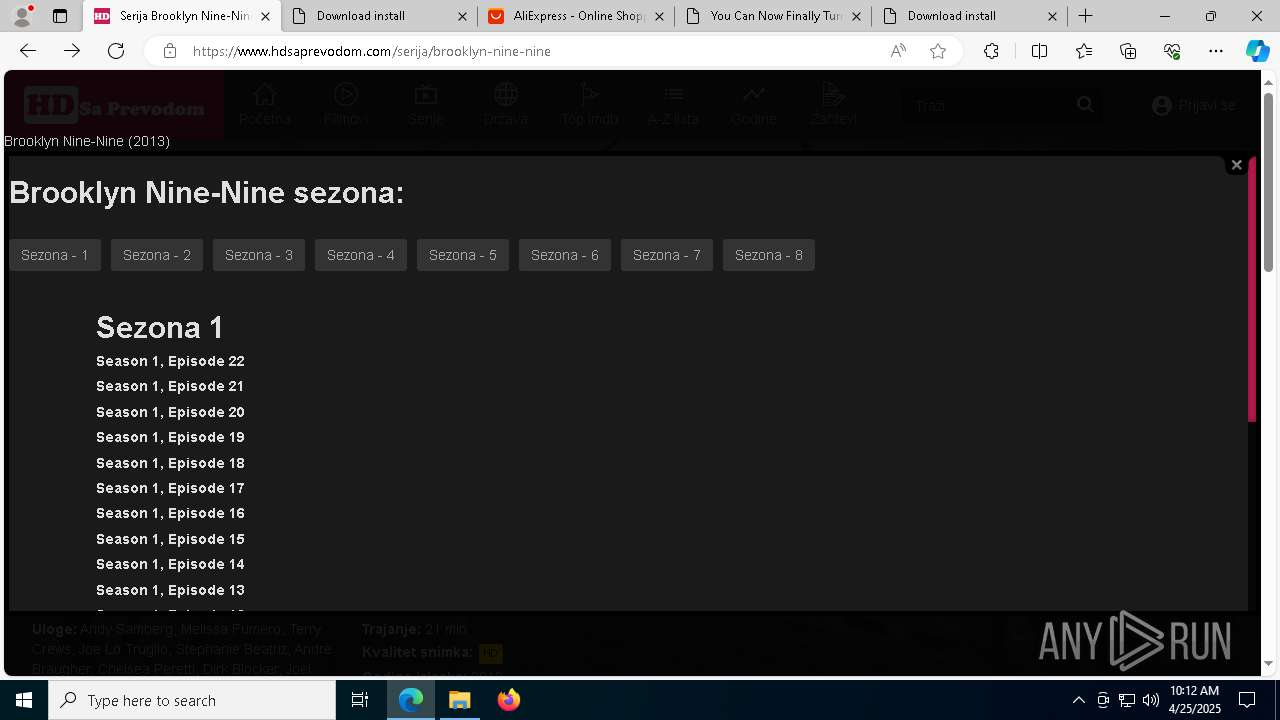Switch to Serija Brooklyn Nine-Nine tab
Screen dimensions: 1280x720
tap(183, 16)
